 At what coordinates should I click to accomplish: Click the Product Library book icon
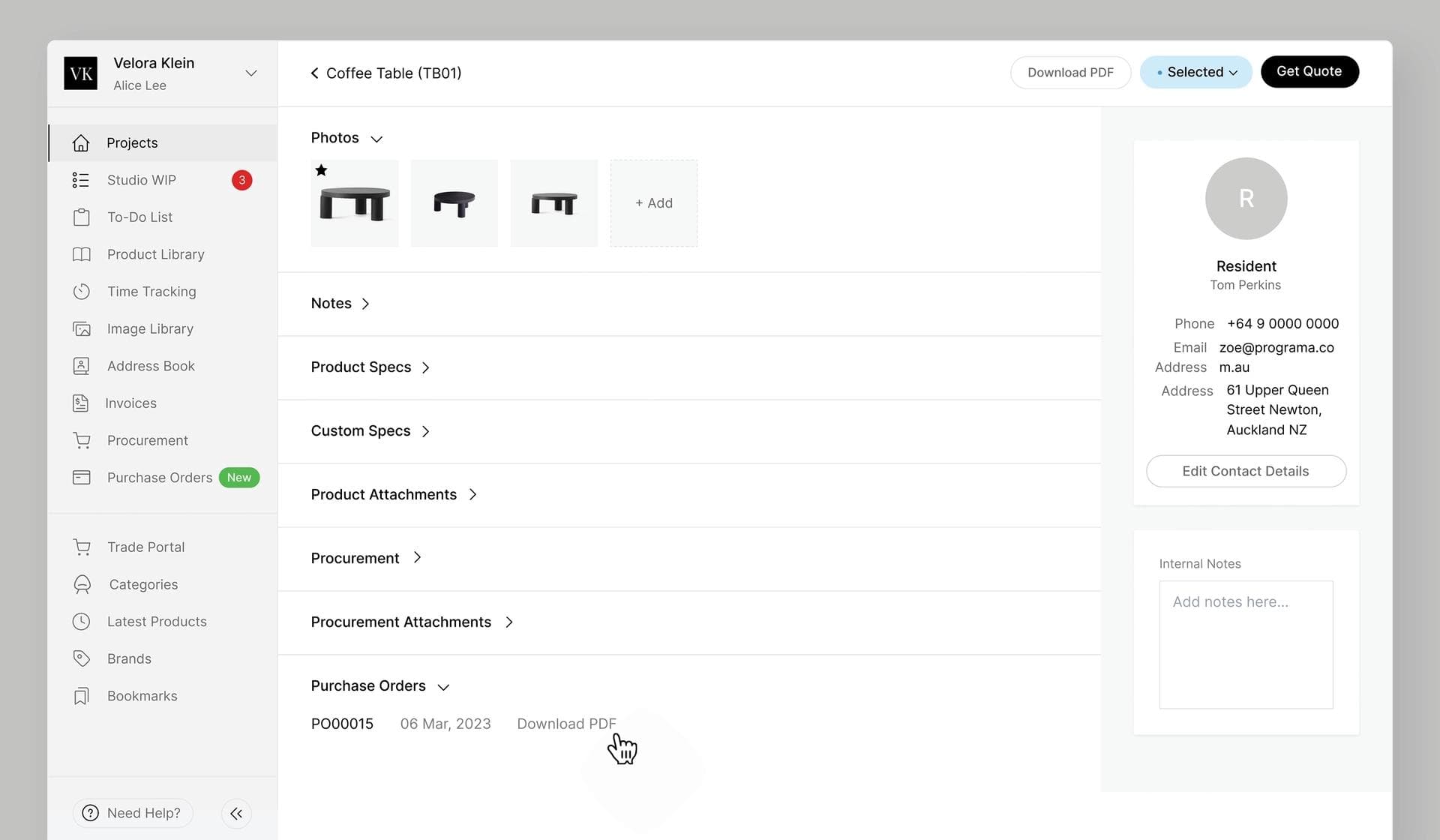point(81,254)
